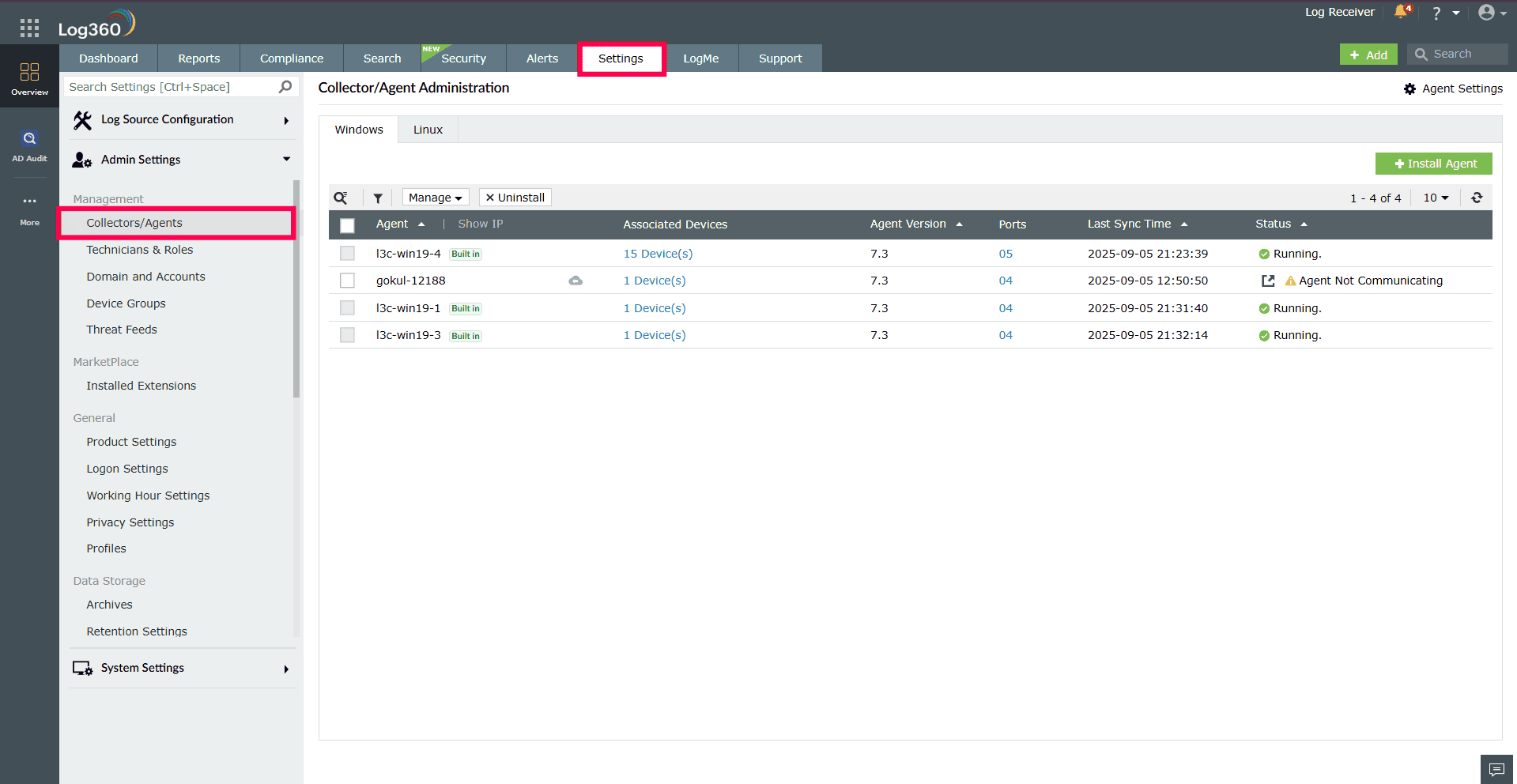Open the apps grid launcher icon
1517x784 pixels.
29,28
